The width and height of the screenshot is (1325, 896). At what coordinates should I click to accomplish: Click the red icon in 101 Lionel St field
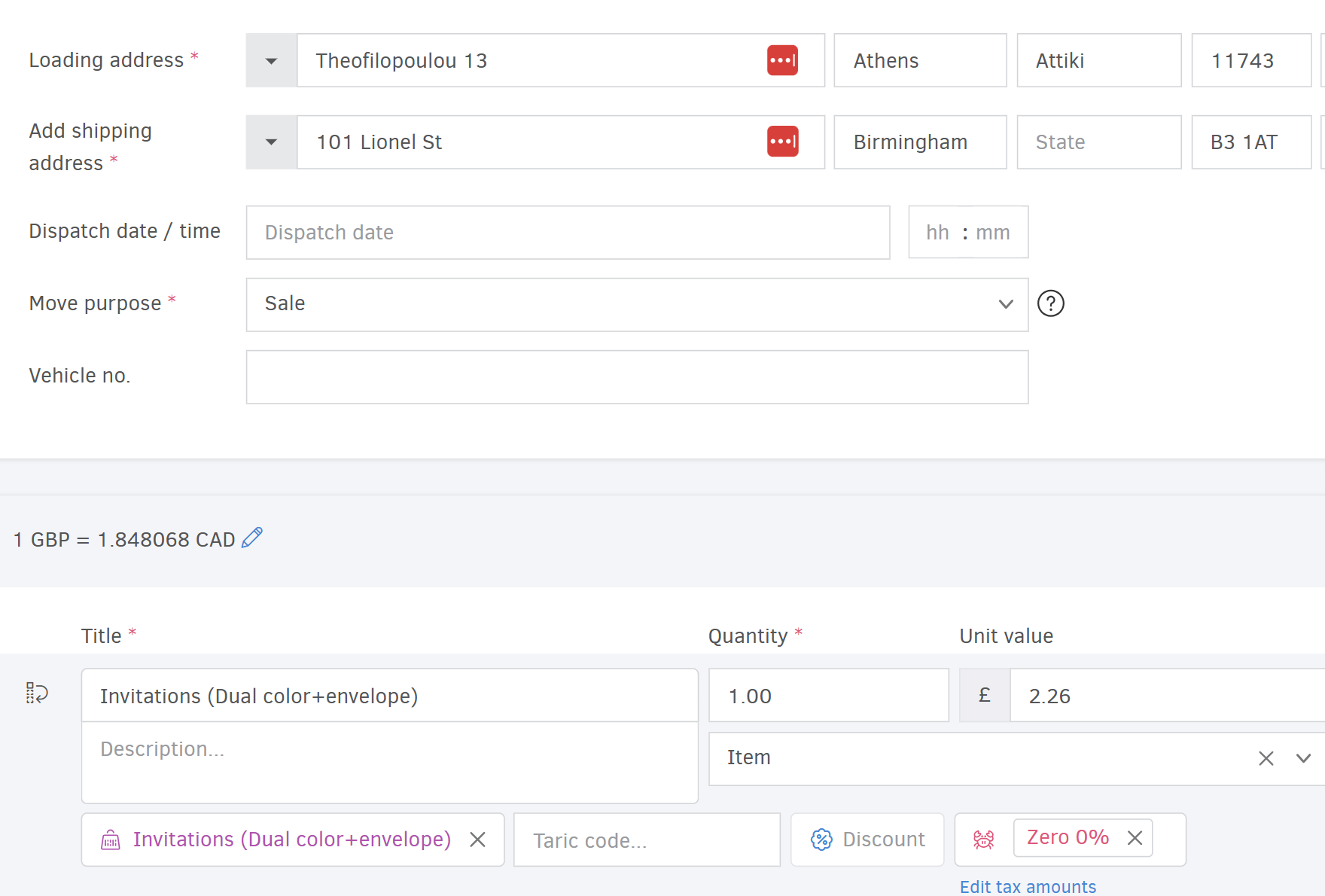click(782, 142)
